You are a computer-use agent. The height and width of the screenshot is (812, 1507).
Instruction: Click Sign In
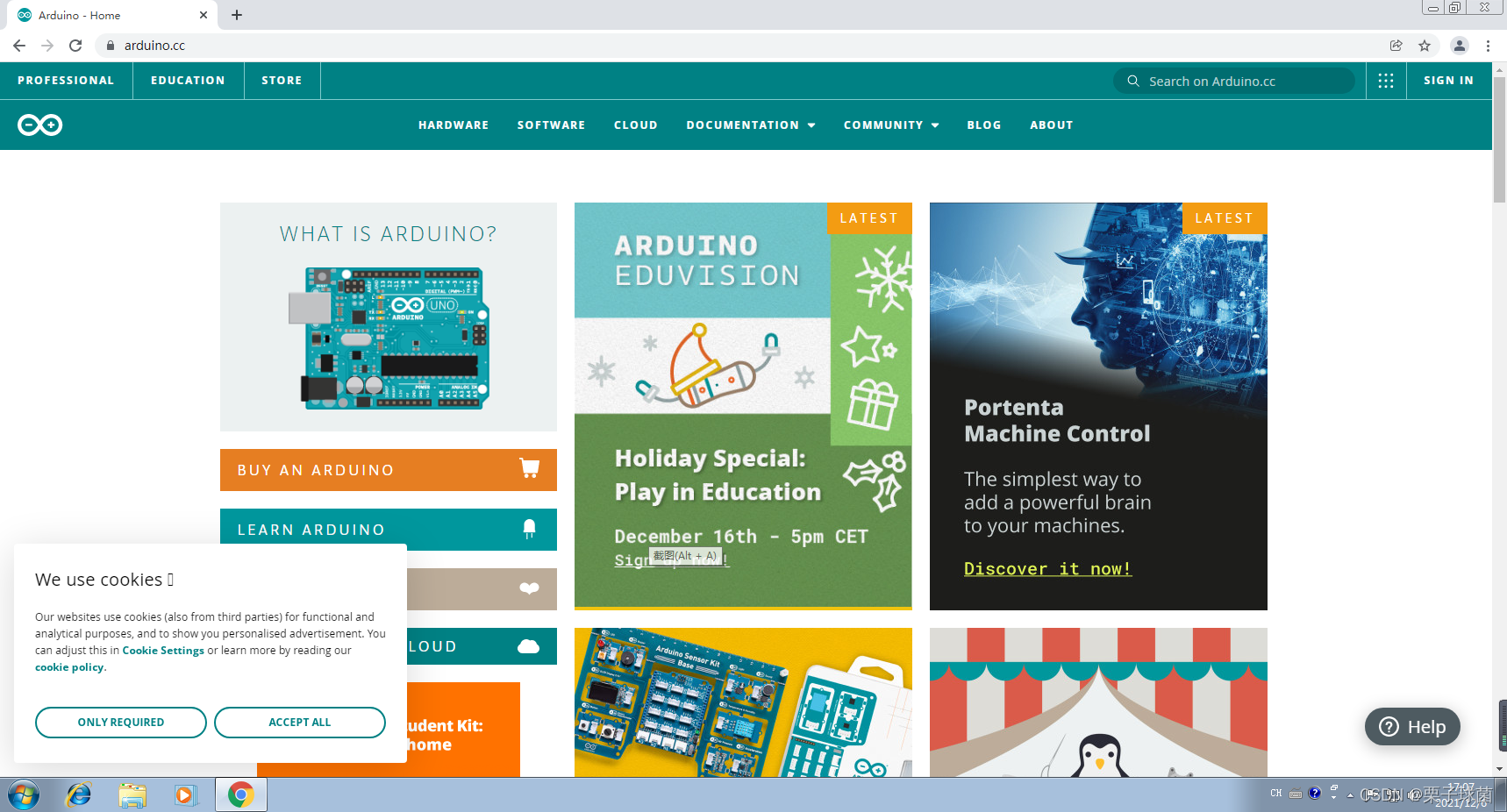[1448, 81]
